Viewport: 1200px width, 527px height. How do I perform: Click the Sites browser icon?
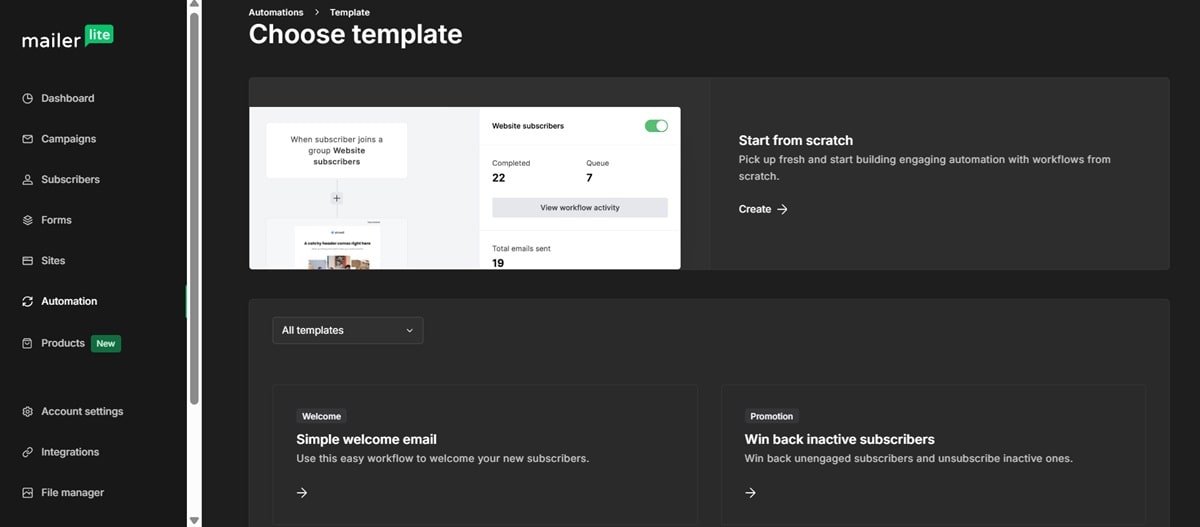tap(28, 261)
